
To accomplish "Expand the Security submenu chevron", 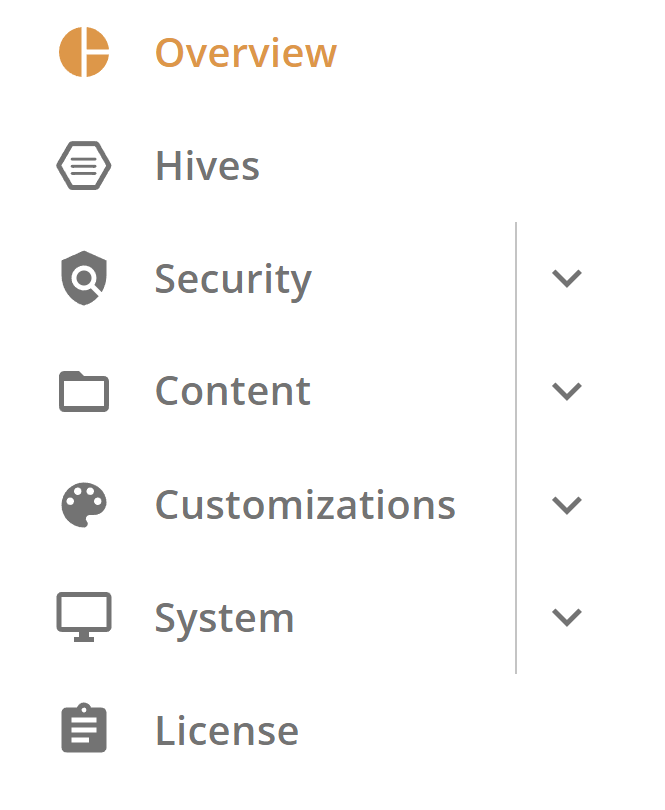I will coord(567,278).
